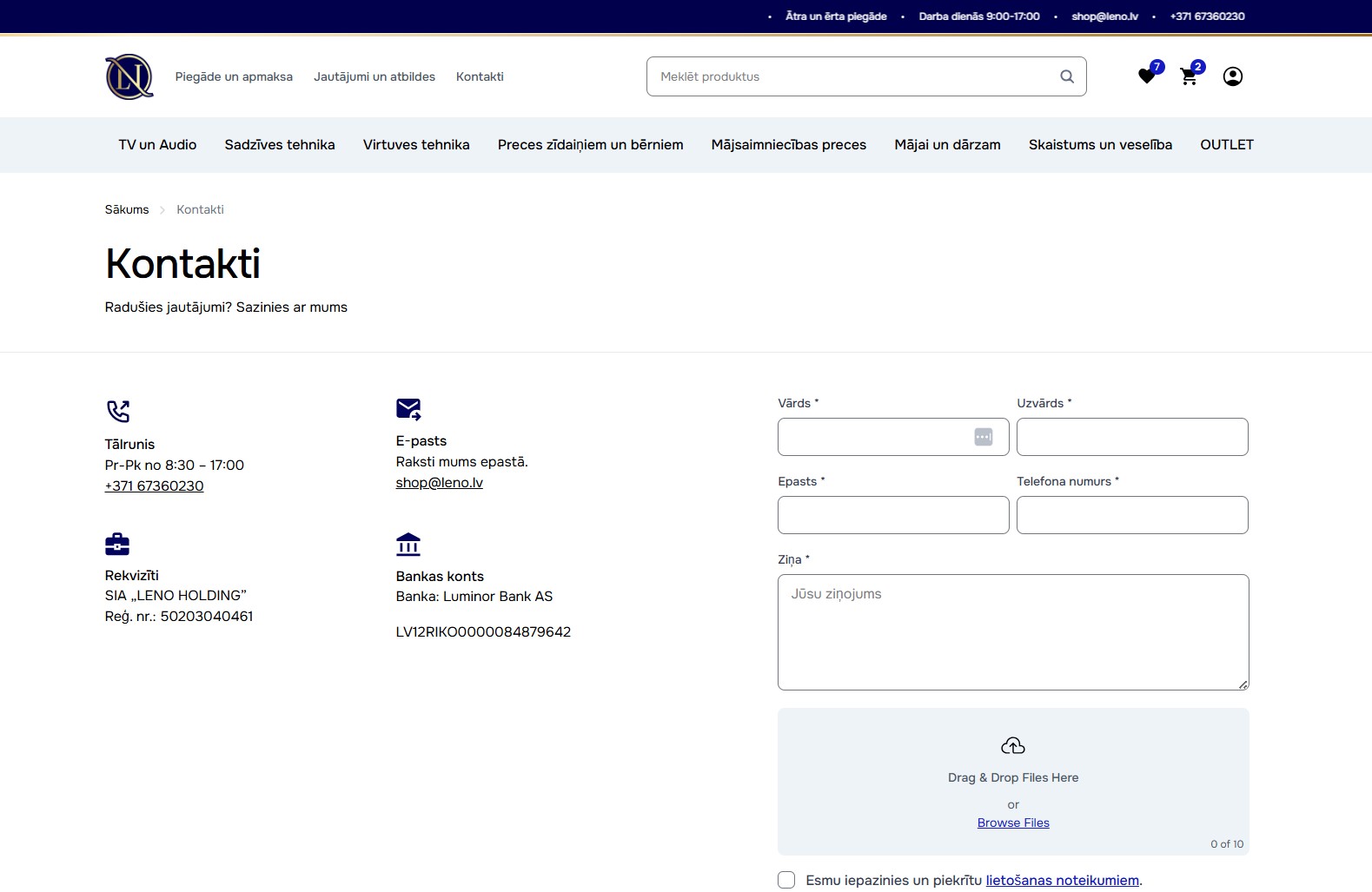Focus the Jūsu ziņojums message textarea
1372x892 pixels.
pos(1013,632)
